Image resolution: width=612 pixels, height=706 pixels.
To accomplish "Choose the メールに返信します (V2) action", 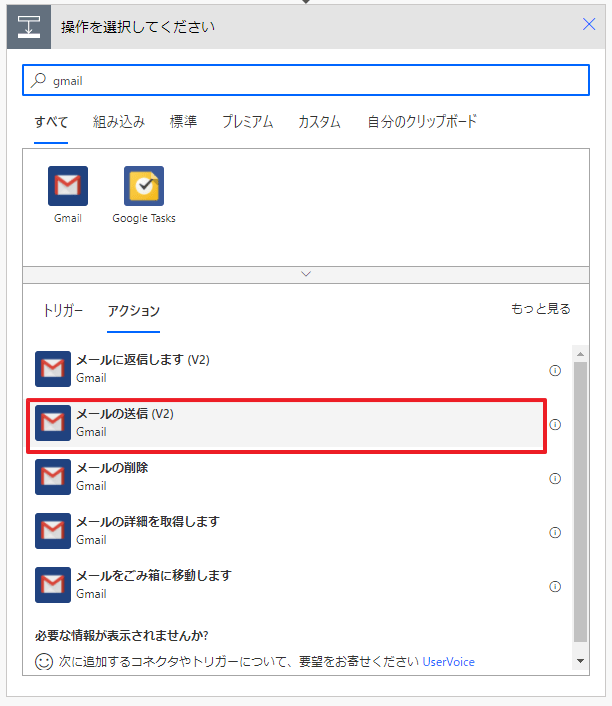I will click(x=286, y=369).
